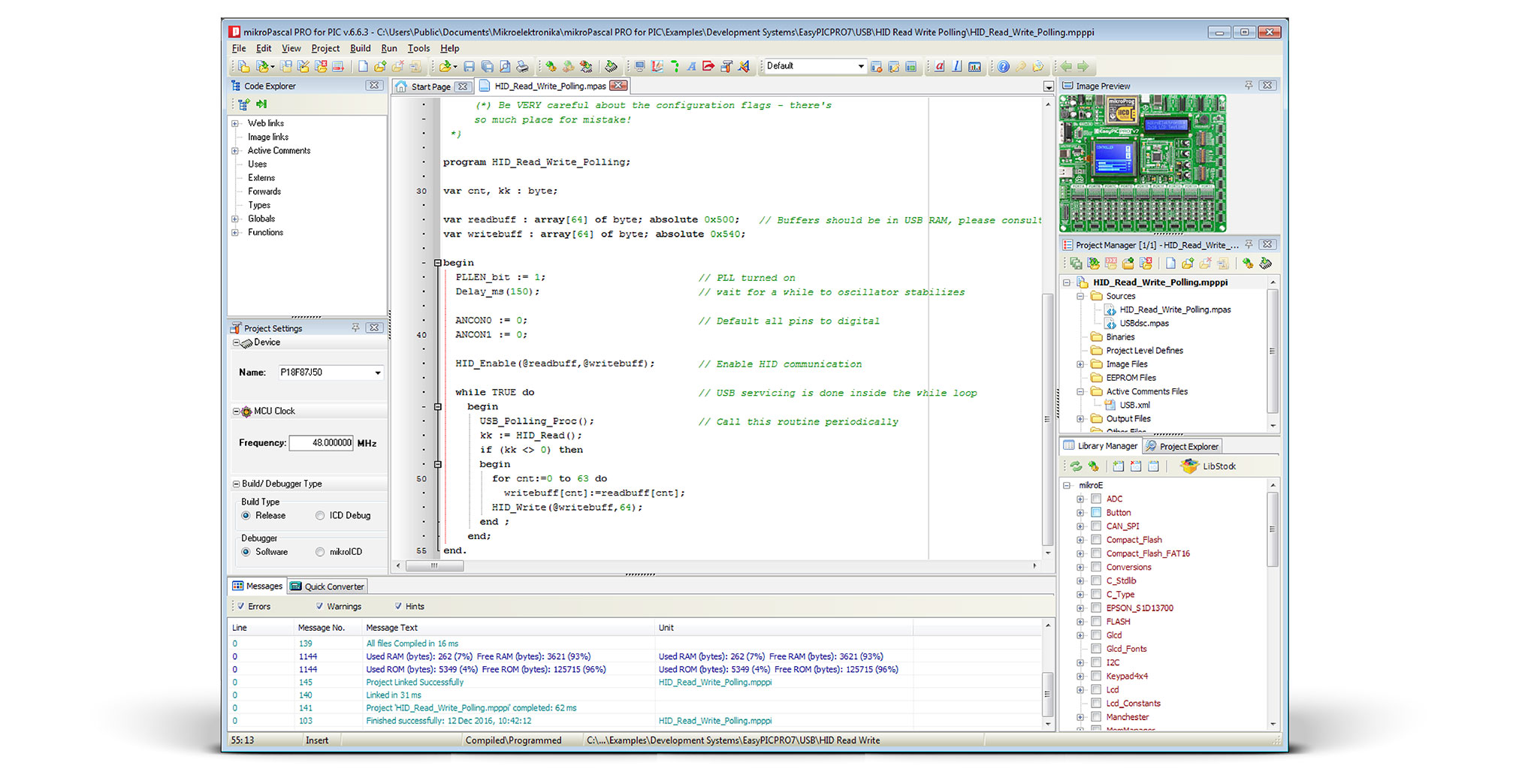
Task: Click the blue italic 'I' toolbar icon
Action: coord(956,67)
